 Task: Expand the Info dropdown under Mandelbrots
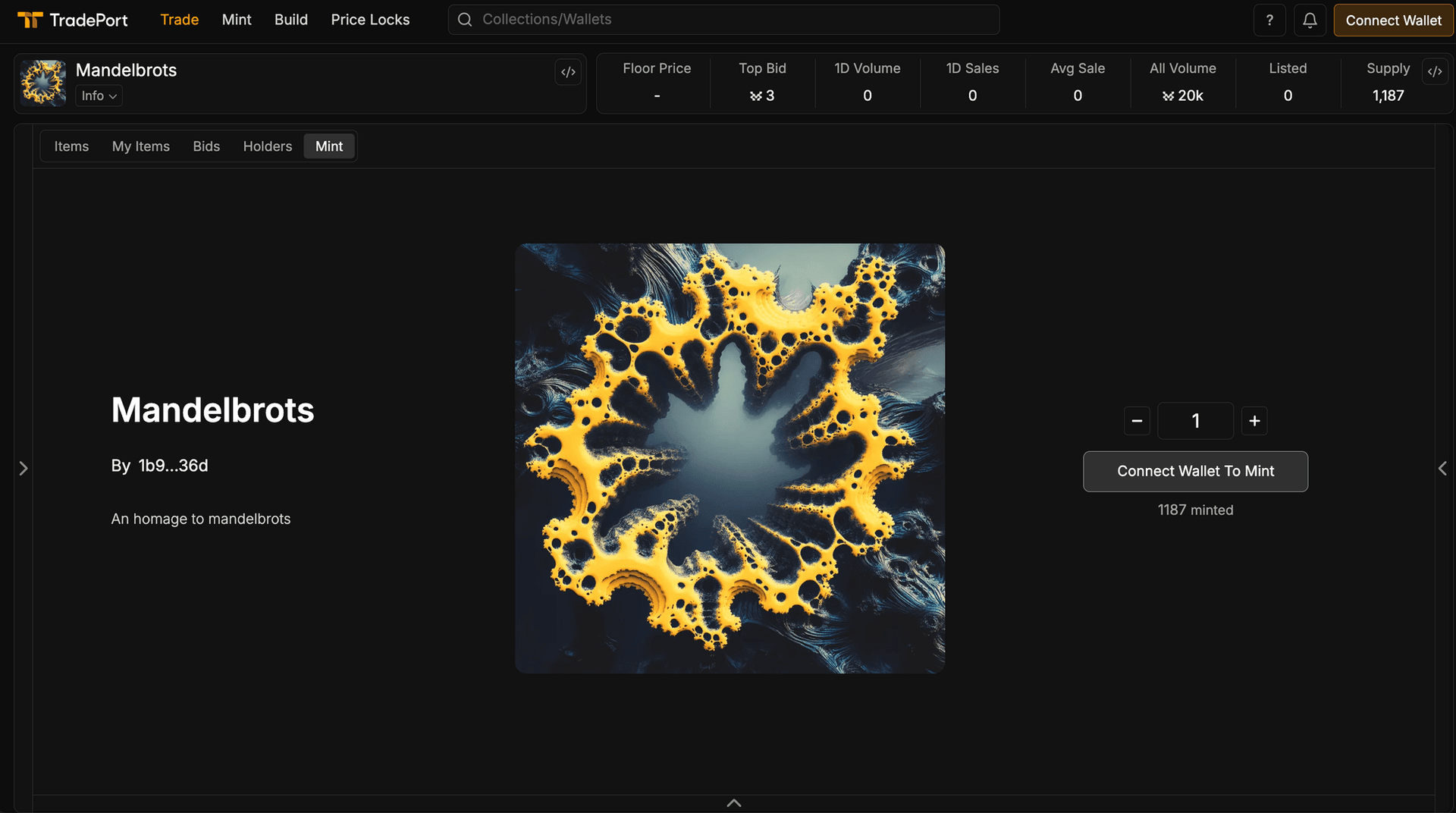99,96
